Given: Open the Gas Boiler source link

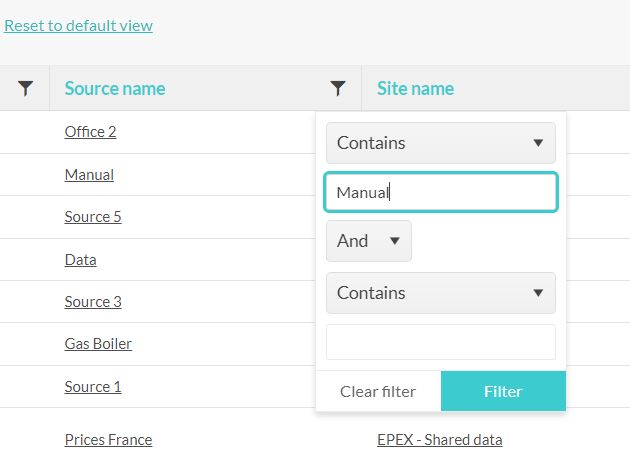Looking at the screenshot, I should pyautogui.click(x=98, y=344).
